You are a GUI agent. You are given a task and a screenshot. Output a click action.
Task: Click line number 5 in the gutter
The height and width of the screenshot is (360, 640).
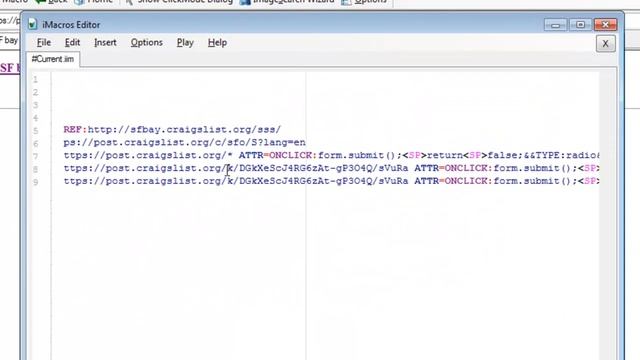click(x=36, y=131)
